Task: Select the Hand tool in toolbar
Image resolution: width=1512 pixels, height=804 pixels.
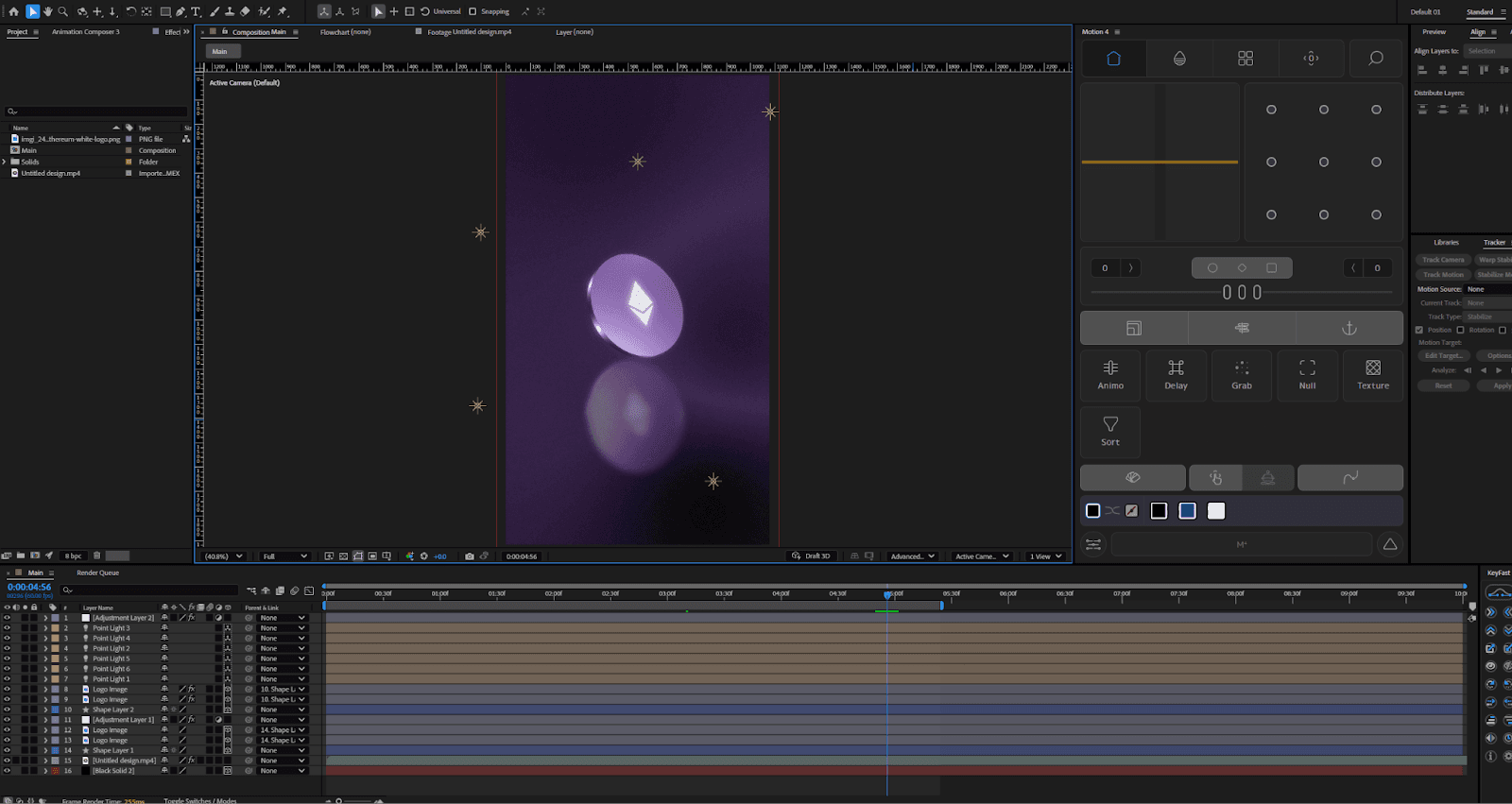Action: tap(47, 11)
